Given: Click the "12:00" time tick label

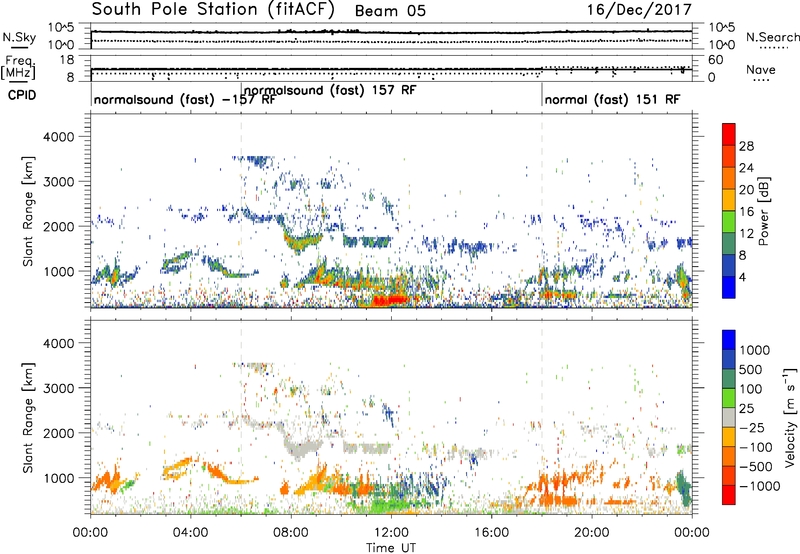Looking at the screenshot, I should tap(391, 533).
